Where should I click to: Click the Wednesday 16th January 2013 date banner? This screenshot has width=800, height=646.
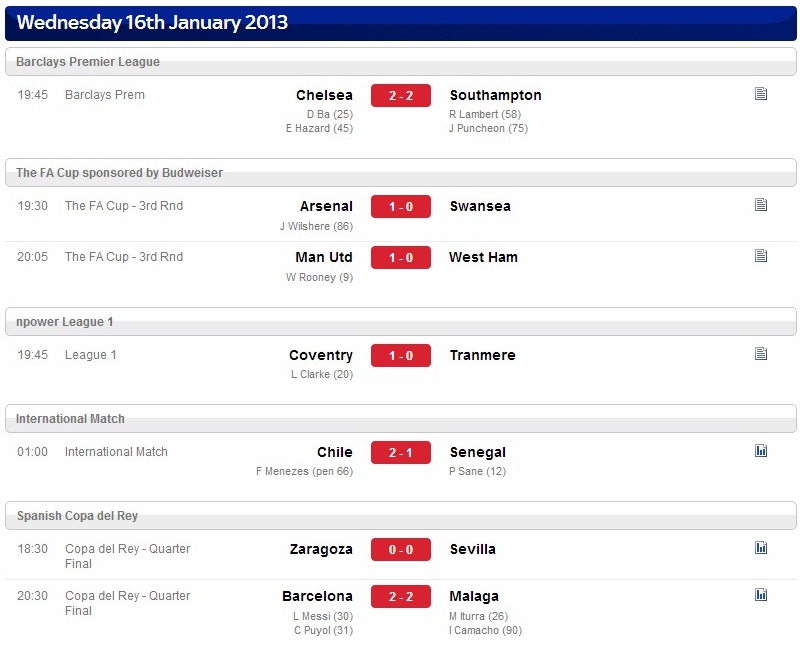tap(401, 23)
